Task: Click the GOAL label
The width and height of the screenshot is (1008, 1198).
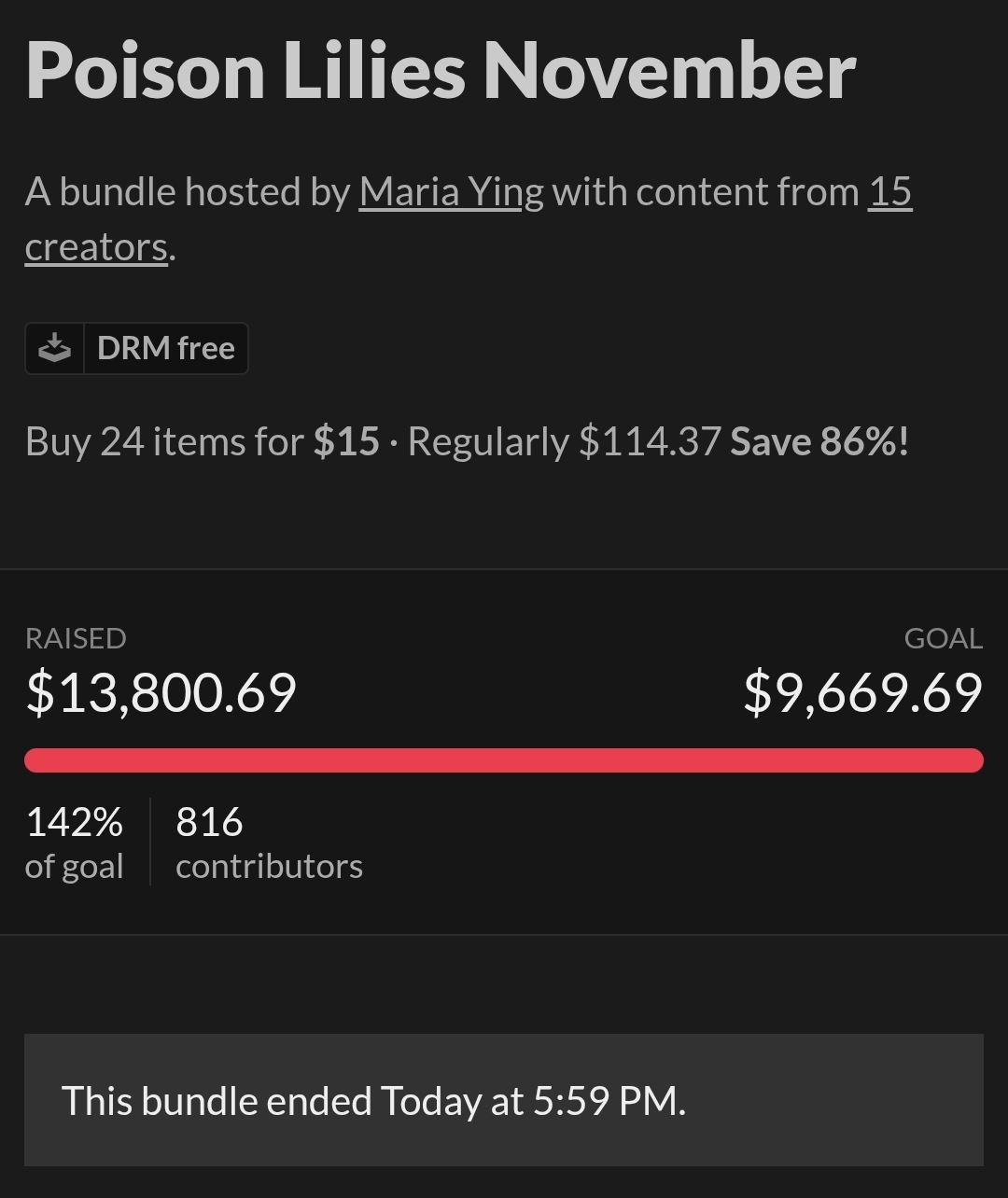Action: click(943, 638)
